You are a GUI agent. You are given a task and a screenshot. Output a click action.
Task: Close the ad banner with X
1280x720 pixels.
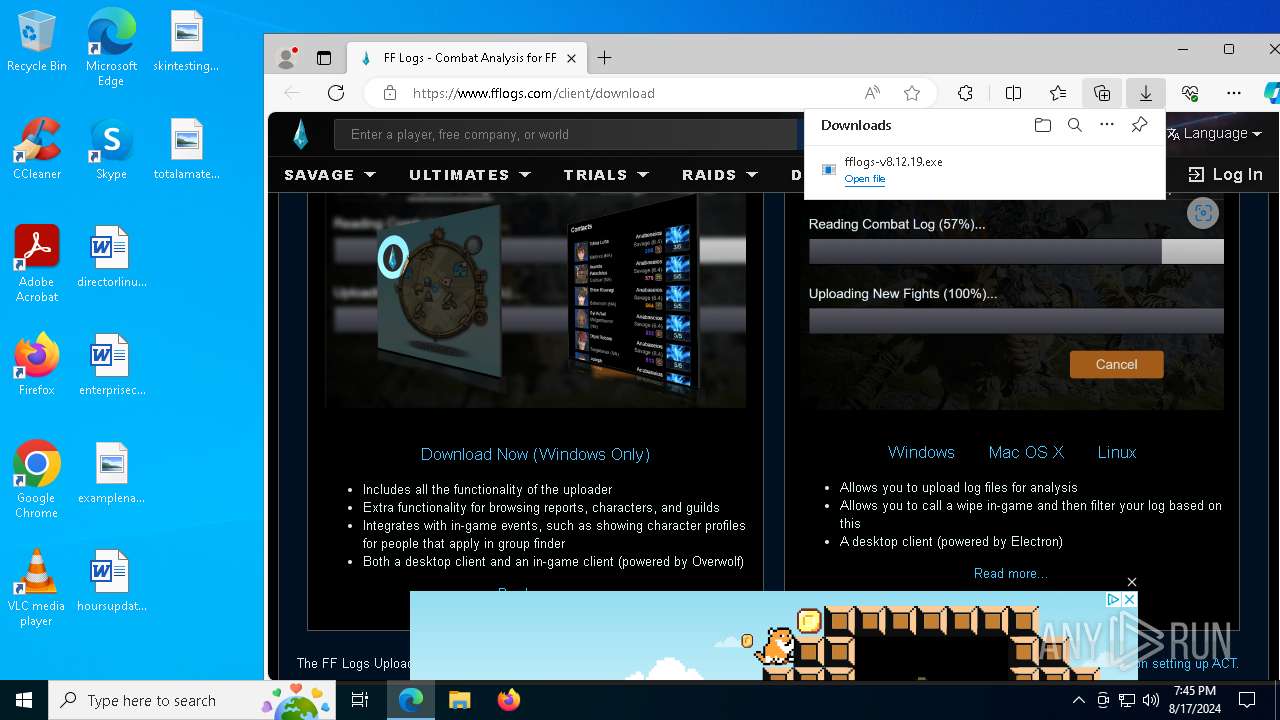[1131, 582]
